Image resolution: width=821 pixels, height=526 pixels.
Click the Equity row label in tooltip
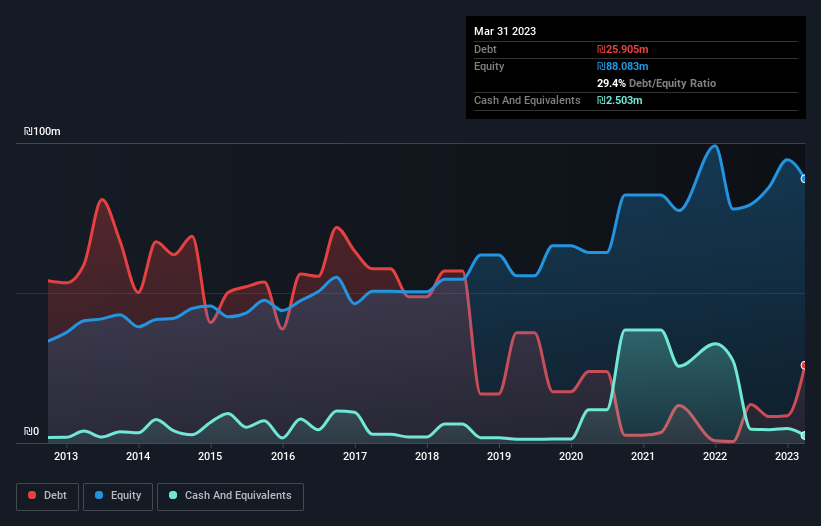pos(489,66)
